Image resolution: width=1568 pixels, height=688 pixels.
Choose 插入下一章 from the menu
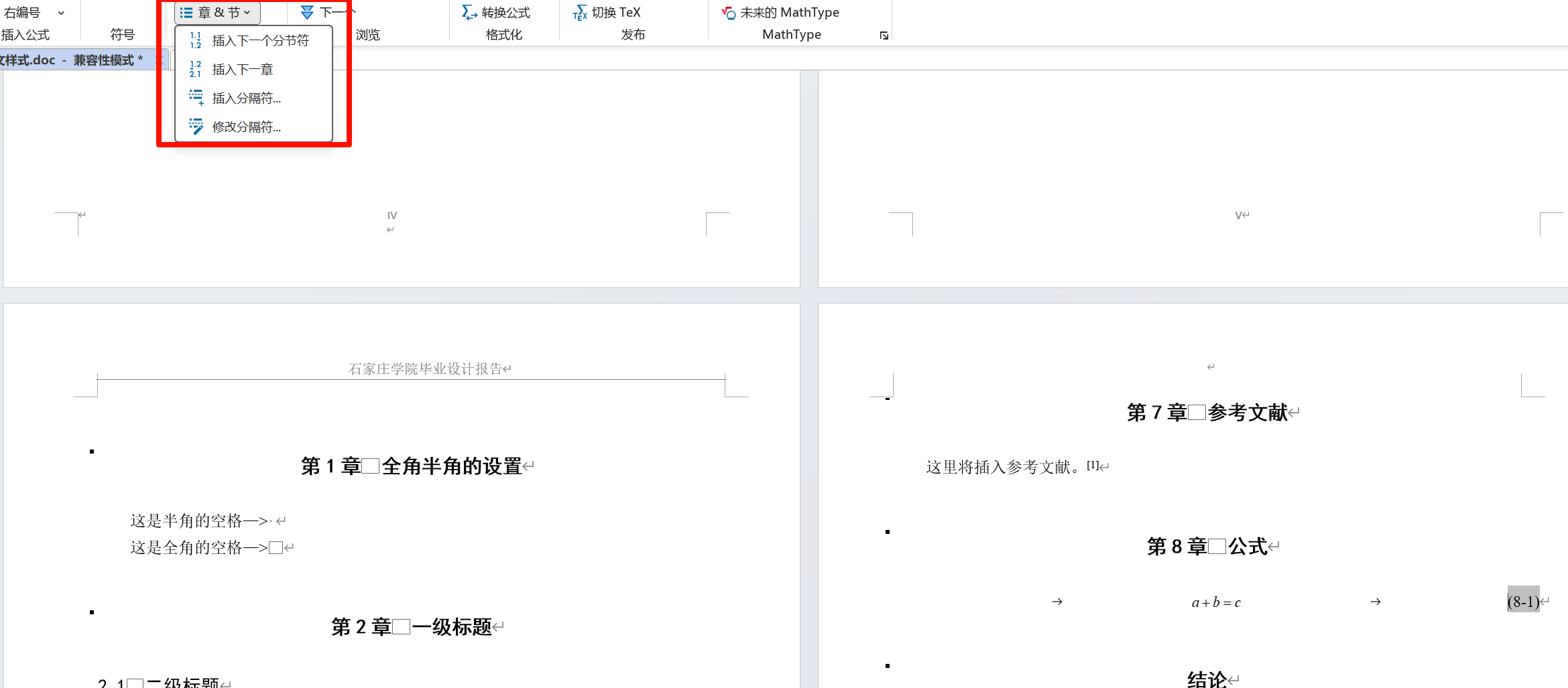point(243,70)
